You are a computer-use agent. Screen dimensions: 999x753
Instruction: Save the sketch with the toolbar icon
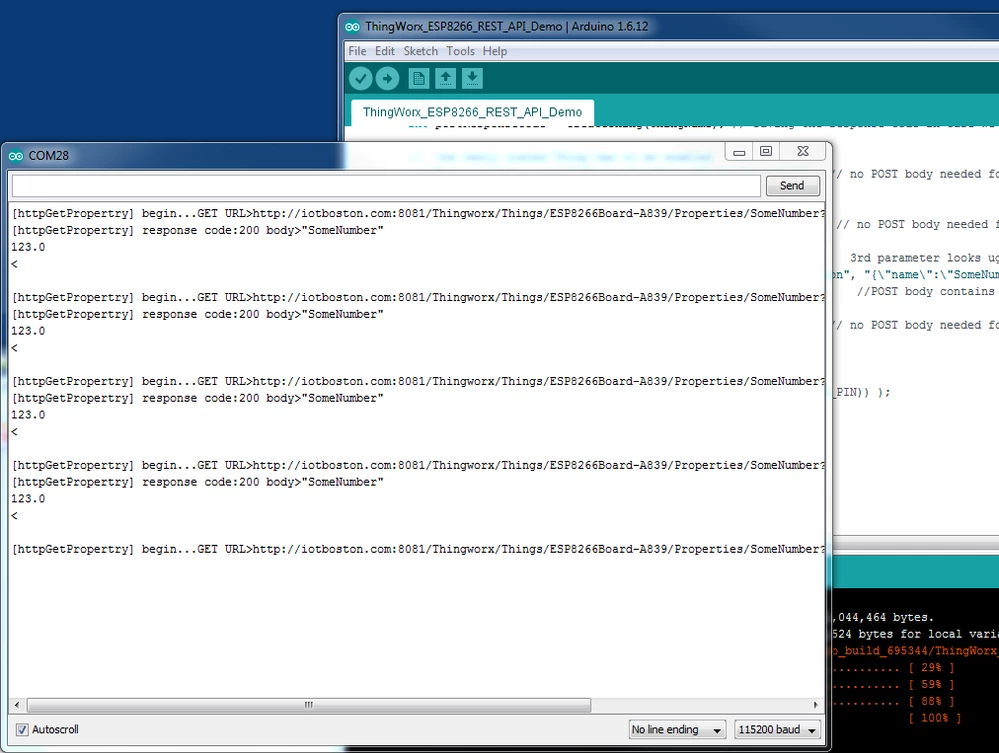click(x=472, y=78)
